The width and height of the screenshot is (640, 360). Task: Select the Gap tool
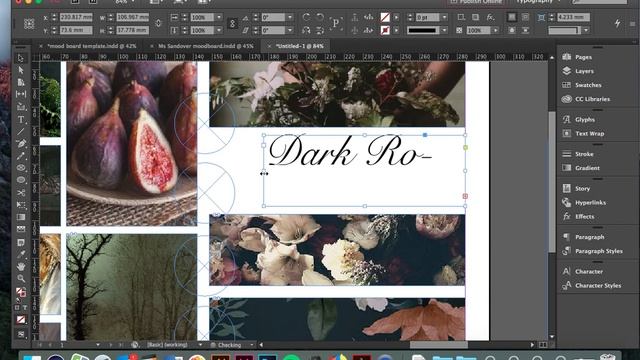tap(21, 94)
